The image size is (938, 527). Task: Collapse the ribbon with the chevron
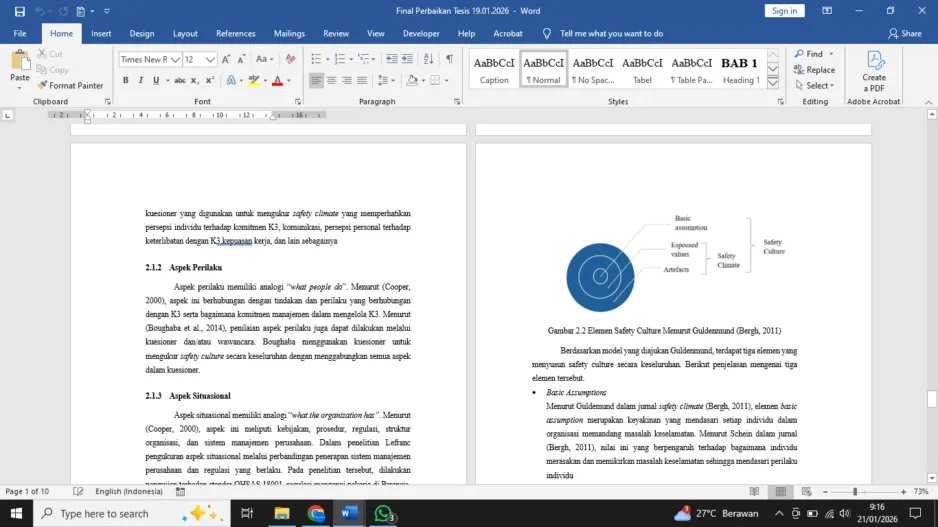point(928,102)
